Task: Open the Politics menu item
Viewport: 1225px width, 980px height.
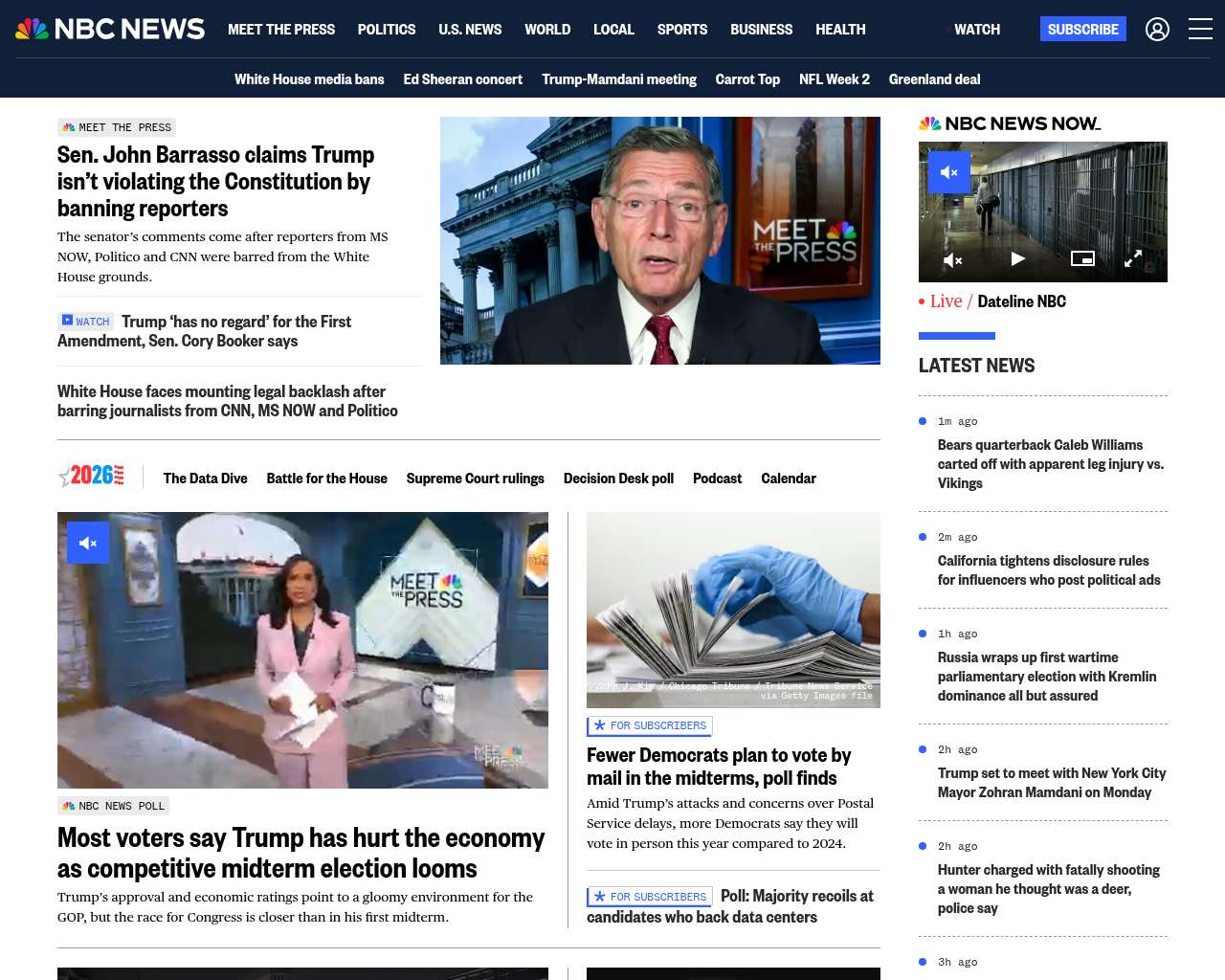Action: (387, 30)
